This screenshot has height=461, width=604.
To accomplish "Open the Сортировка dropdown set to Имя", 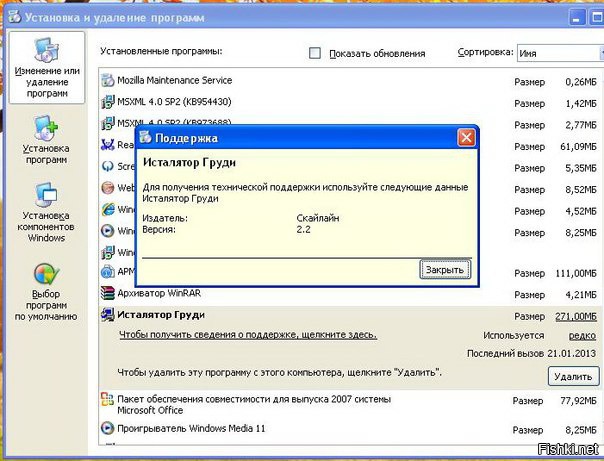I will [x=556, y=53].
